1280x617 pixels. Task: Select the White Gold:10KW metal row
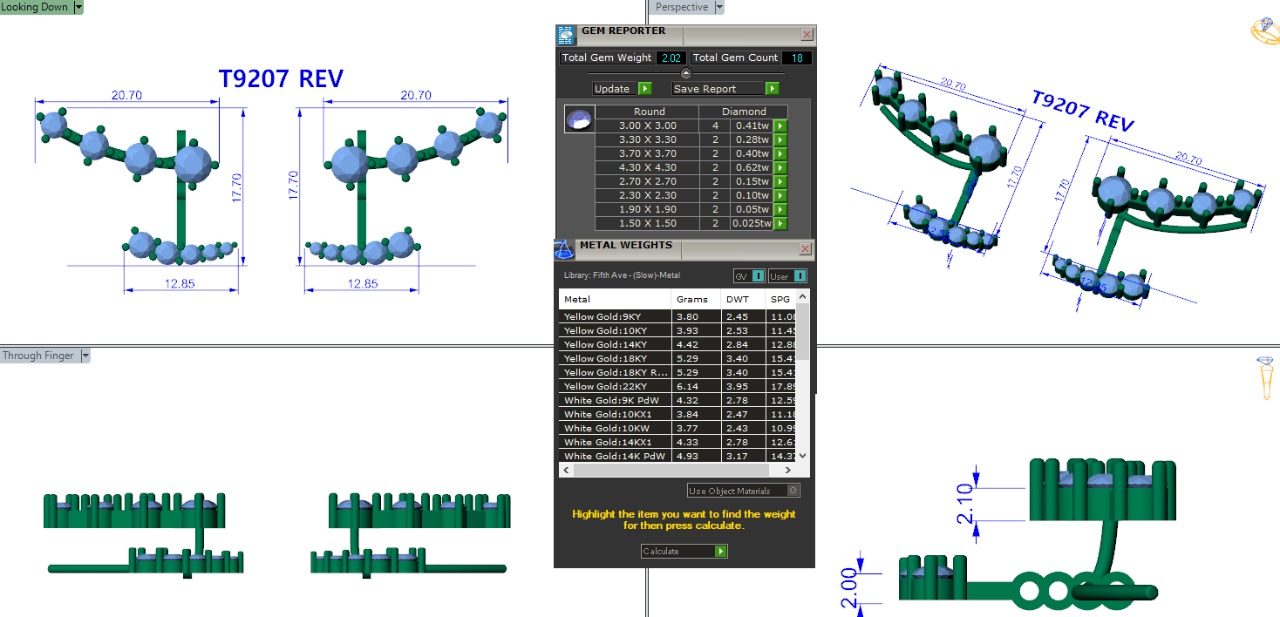614,428
